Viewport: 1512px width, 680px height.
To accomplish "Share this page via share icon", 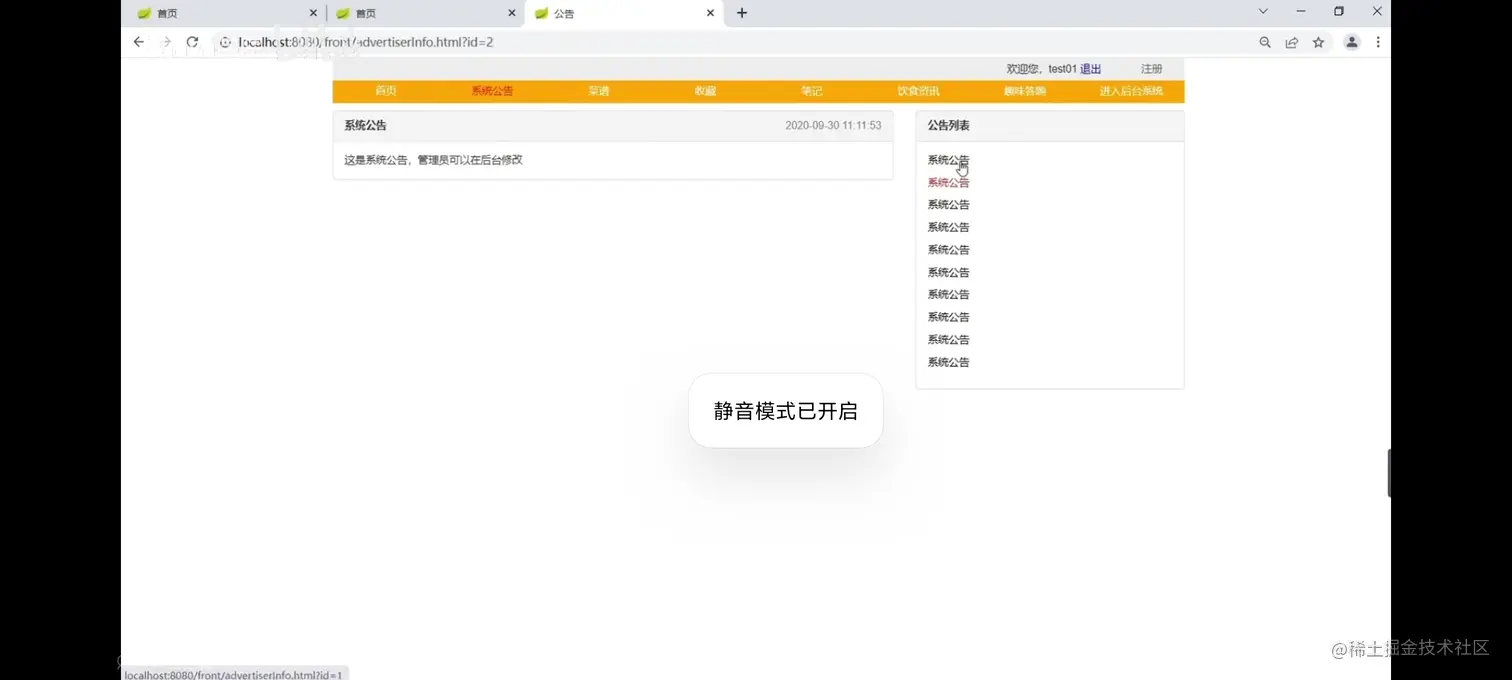I will pyautogui.click(x=1292, y=42).
